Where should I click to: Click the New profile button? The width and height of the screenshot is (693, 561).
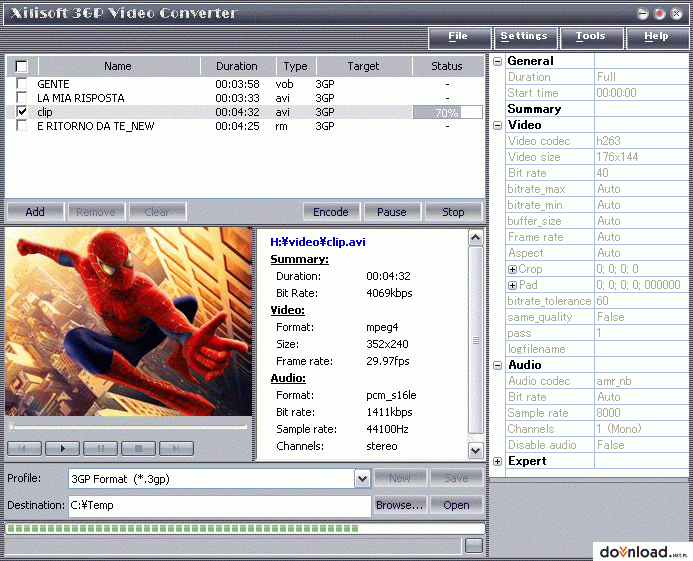400,478
